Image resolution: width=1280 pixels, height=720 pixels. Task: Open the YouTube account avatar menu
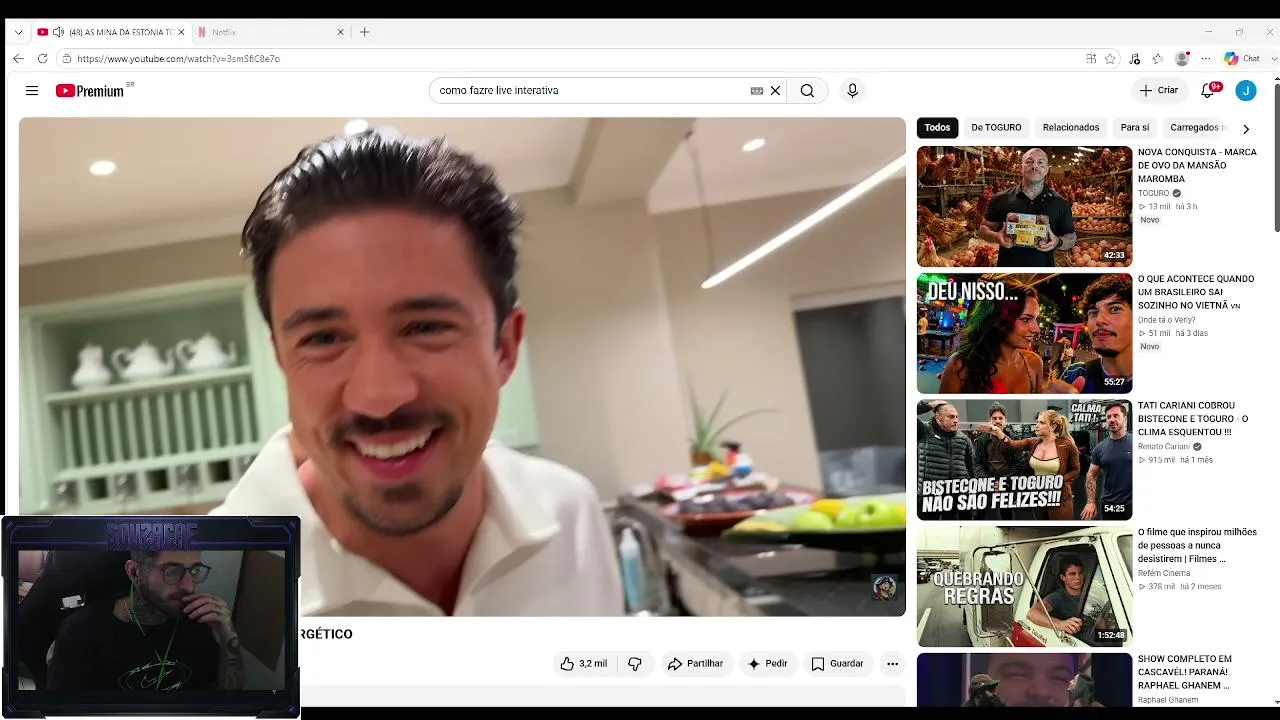tap(1246, 91)
